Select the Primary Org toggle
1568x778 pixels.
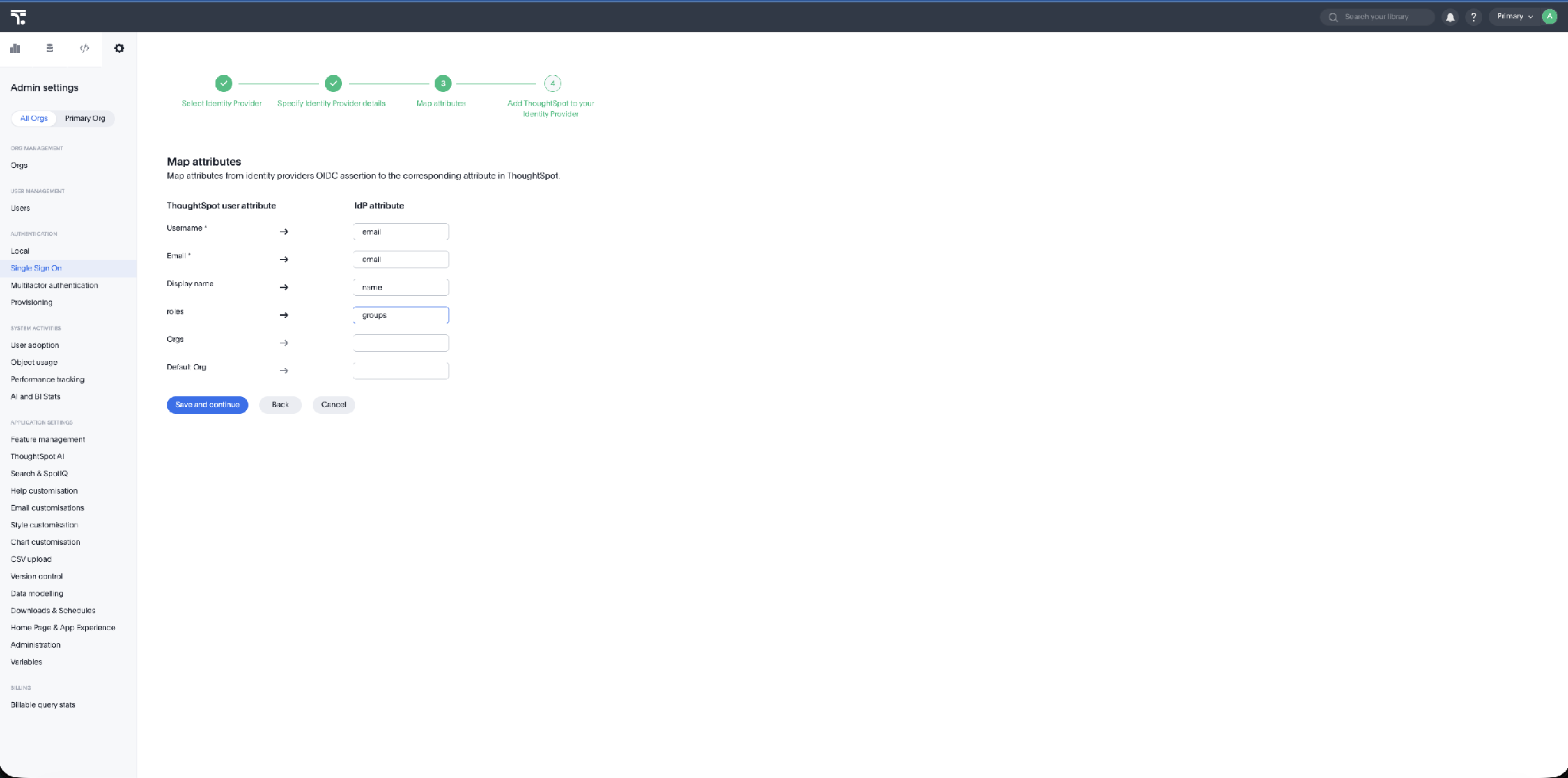[x=85, y=118]
